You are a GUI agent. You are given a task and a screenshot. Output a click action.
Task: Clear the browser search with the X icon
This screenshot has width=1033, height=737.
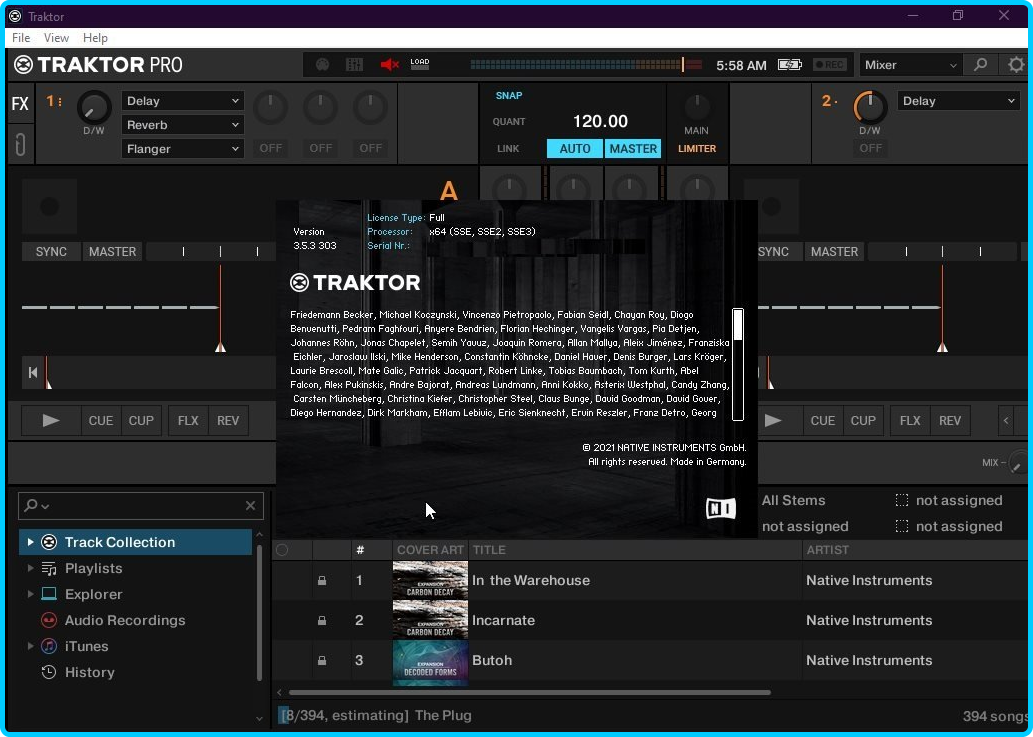pyautogui.click(x=250, y=506)
